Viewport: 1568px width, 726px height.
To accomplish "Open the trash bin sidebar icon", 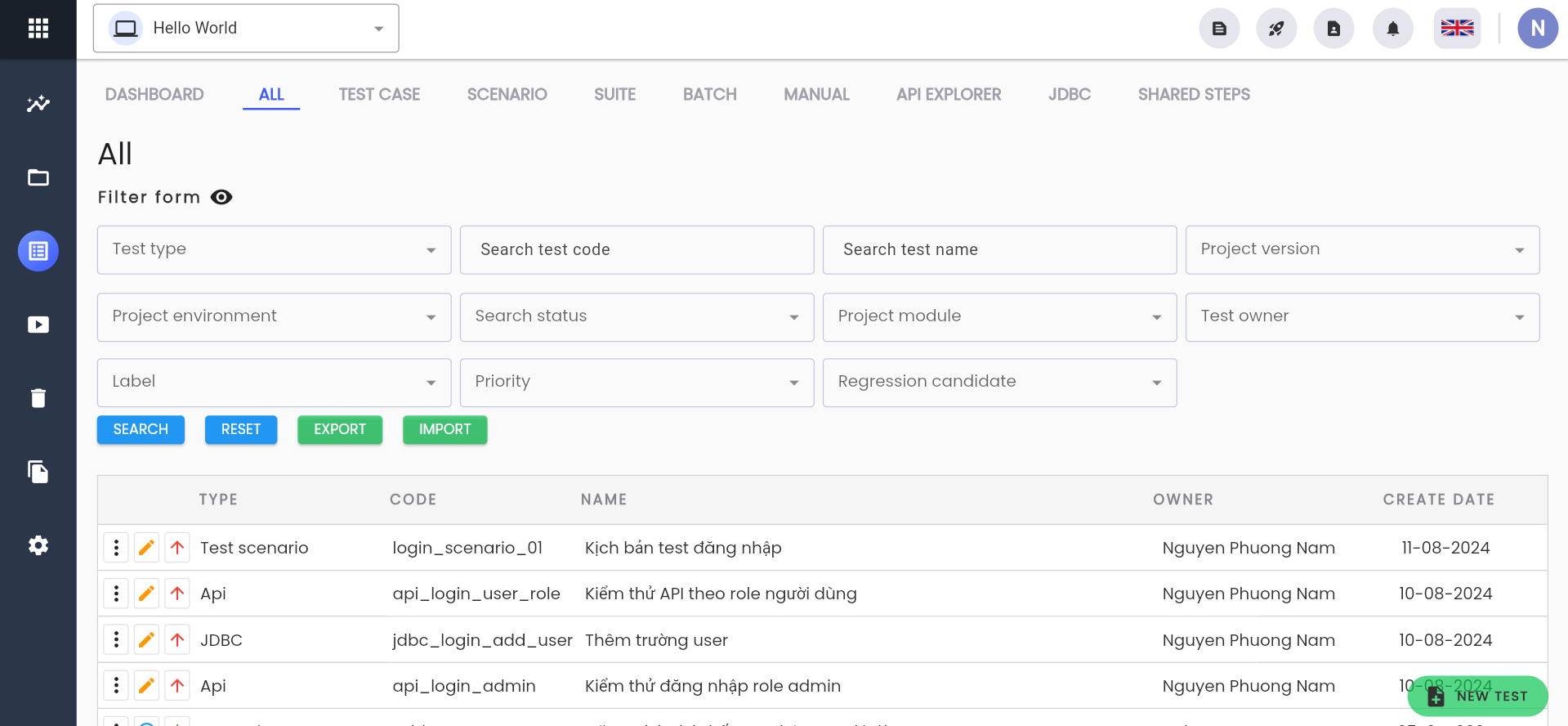I will tap(38, 398).
